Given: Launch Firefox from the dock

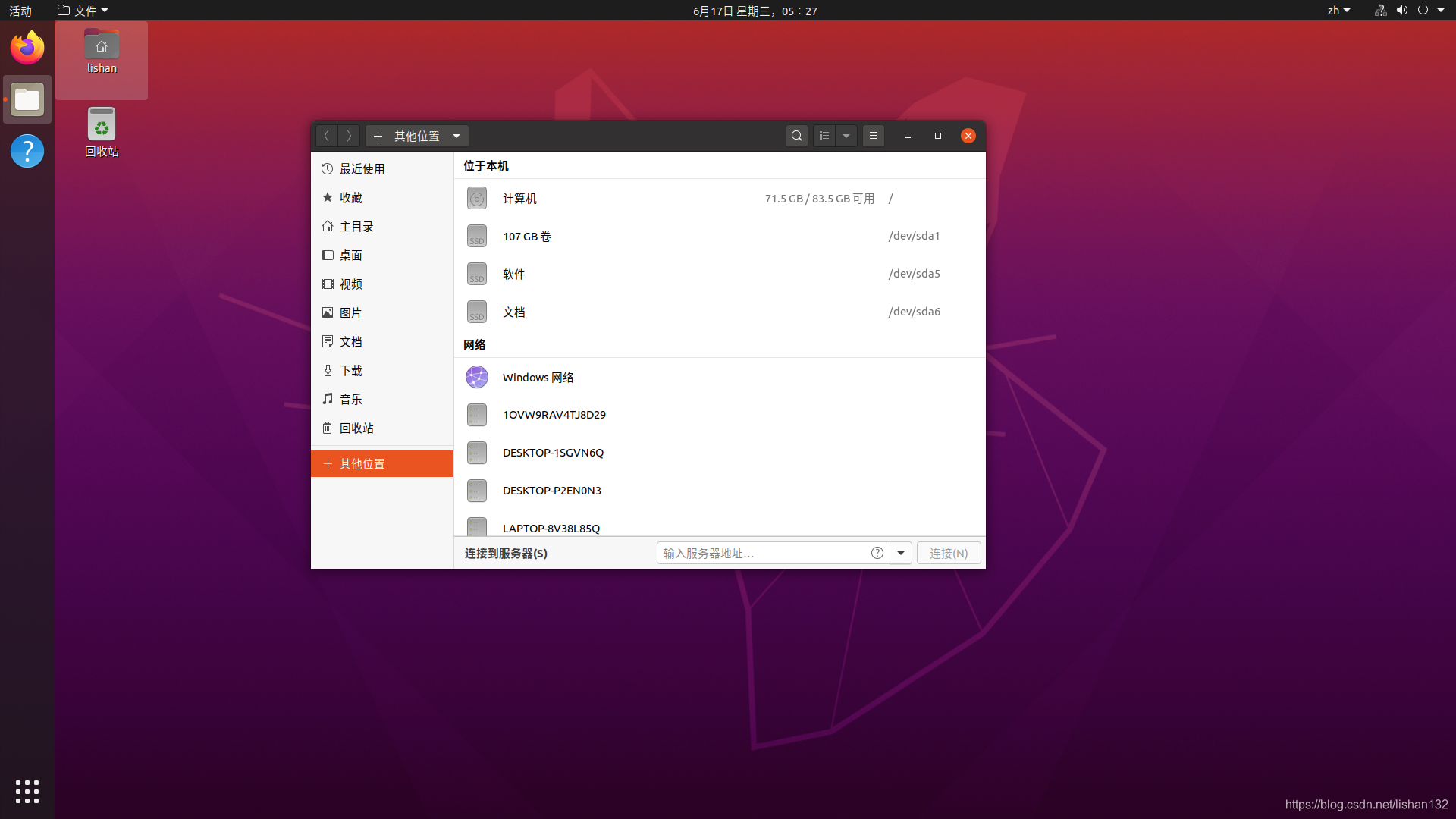Looking at the screenshot, I should [27, 48].
